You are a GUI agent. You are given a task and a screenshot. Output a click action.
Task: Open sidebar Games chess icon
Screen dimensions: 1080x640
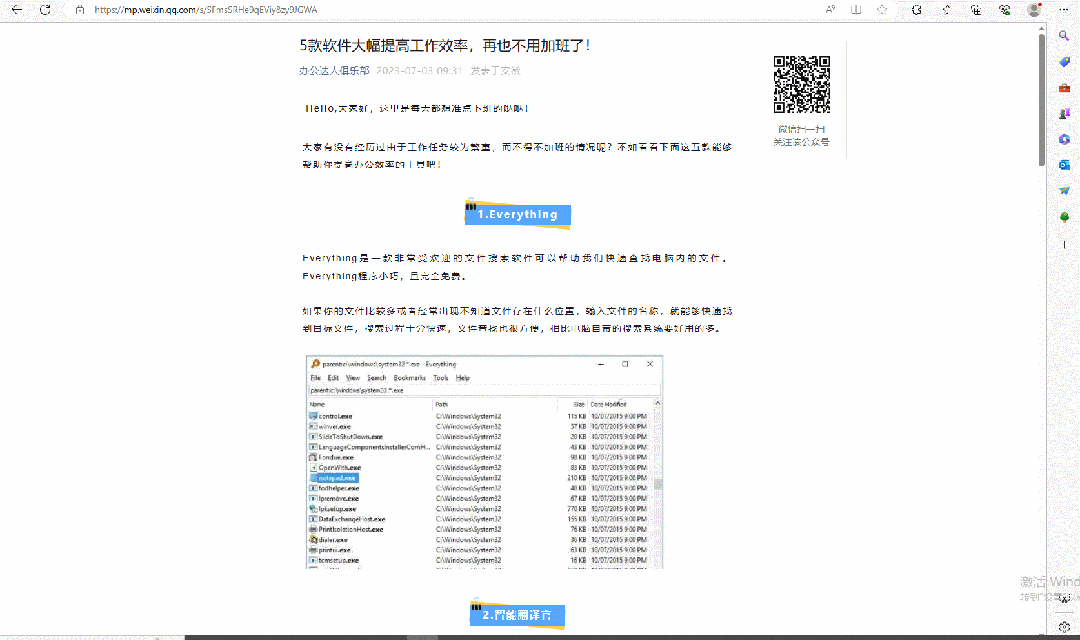(x=1064, y=114)
